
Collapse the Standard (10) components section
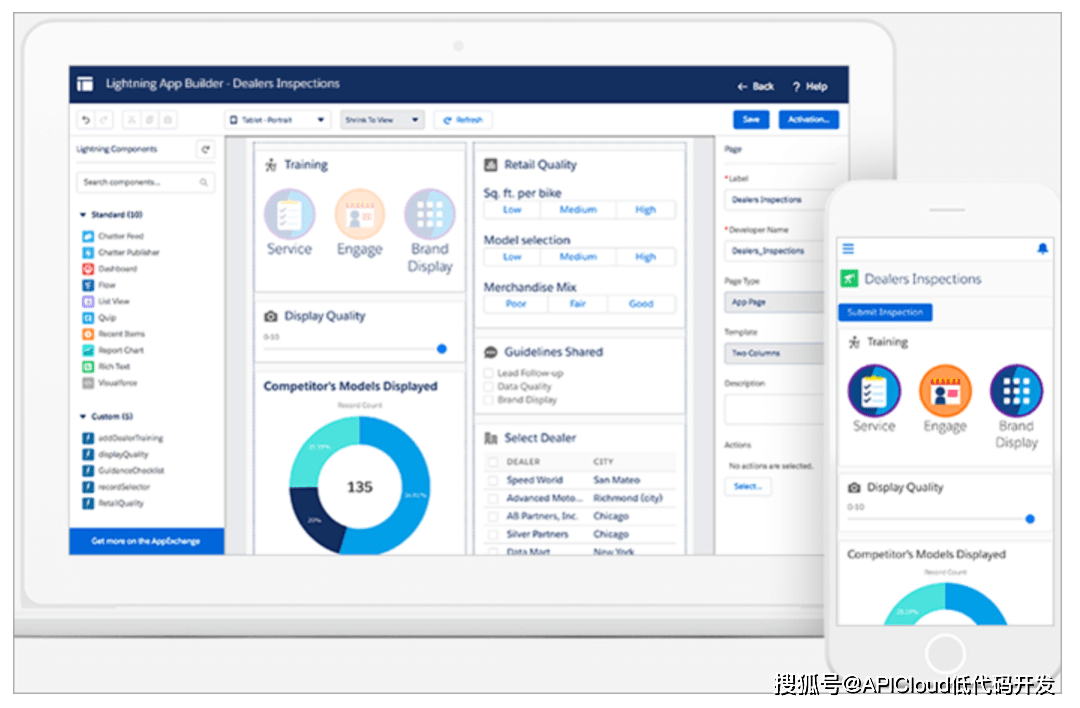(x=83, y=215)
